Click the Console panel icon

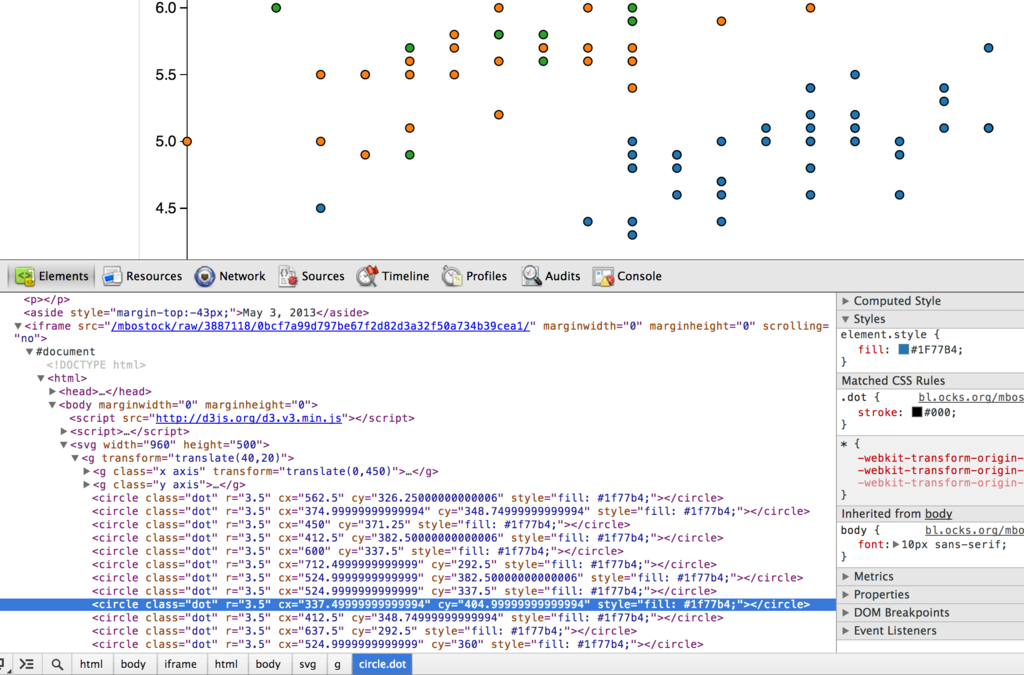click(x=603, y=277)
